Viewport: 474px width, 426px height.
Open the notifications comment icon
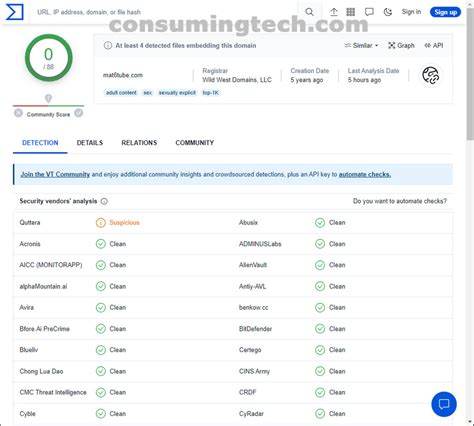click(369, 12)
